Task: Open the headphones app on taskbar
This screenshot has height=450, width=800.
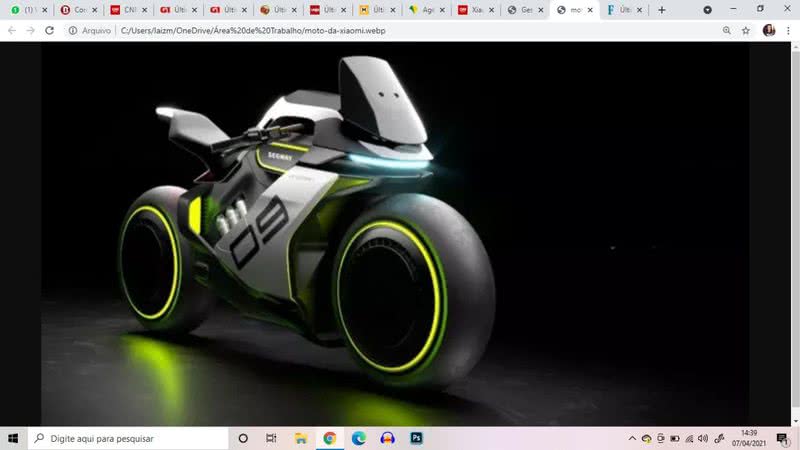Action: [x=388, y=438]
